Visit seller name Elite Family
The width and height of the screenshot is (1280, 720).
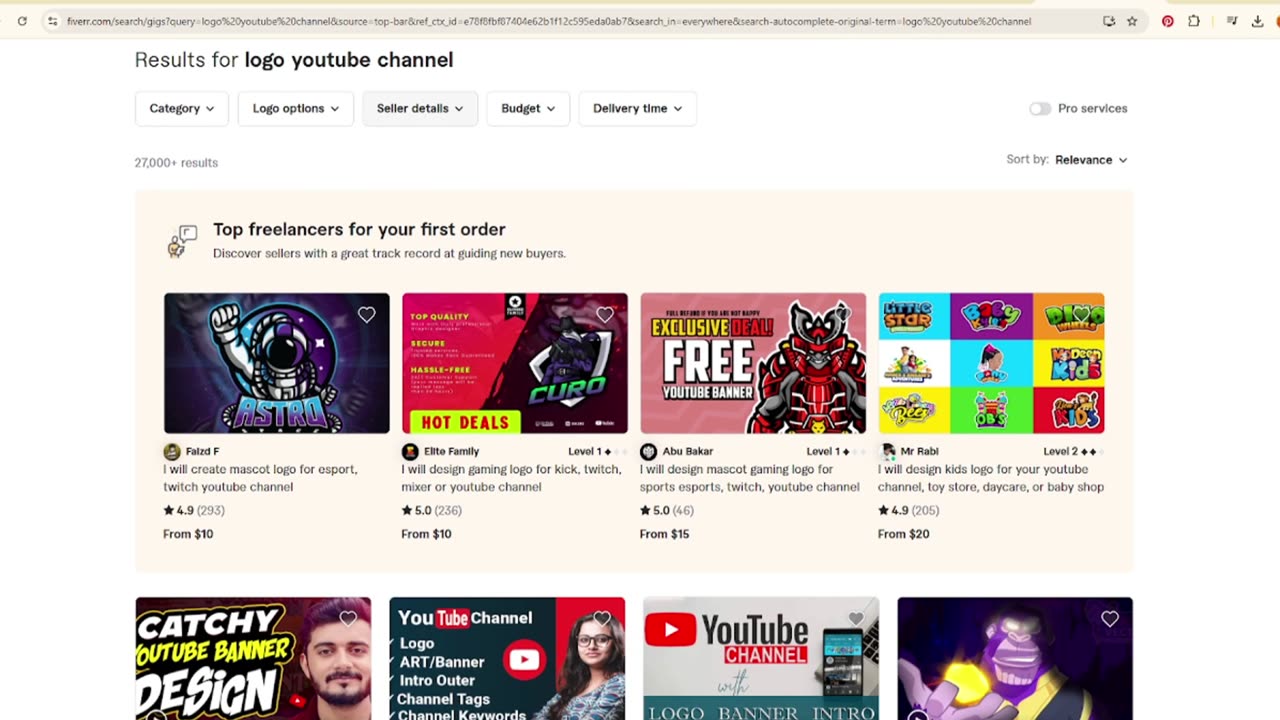pos(451,452)
